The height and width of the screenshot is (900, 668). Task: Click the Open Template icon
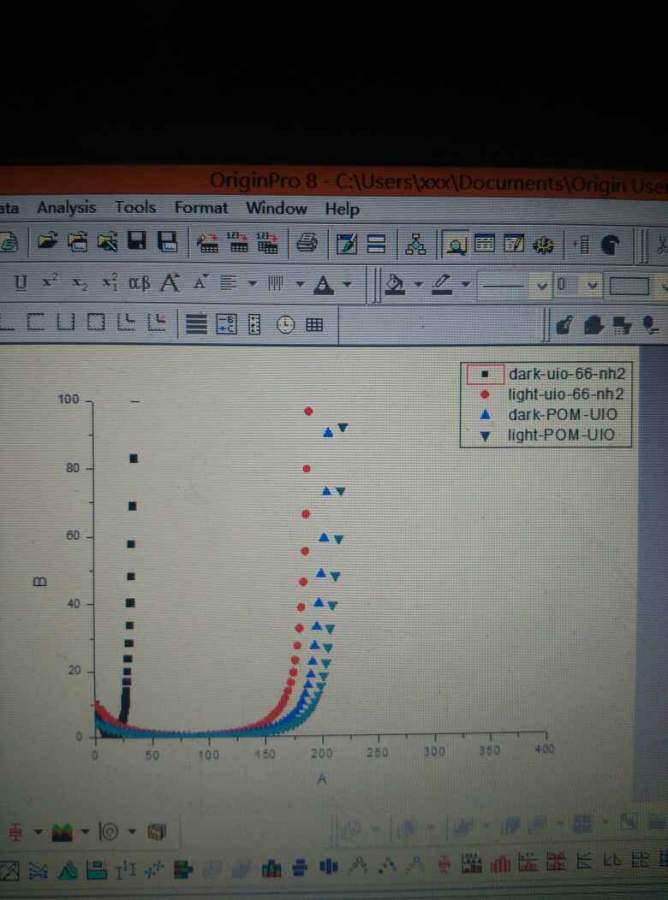[x=77, y=243]
